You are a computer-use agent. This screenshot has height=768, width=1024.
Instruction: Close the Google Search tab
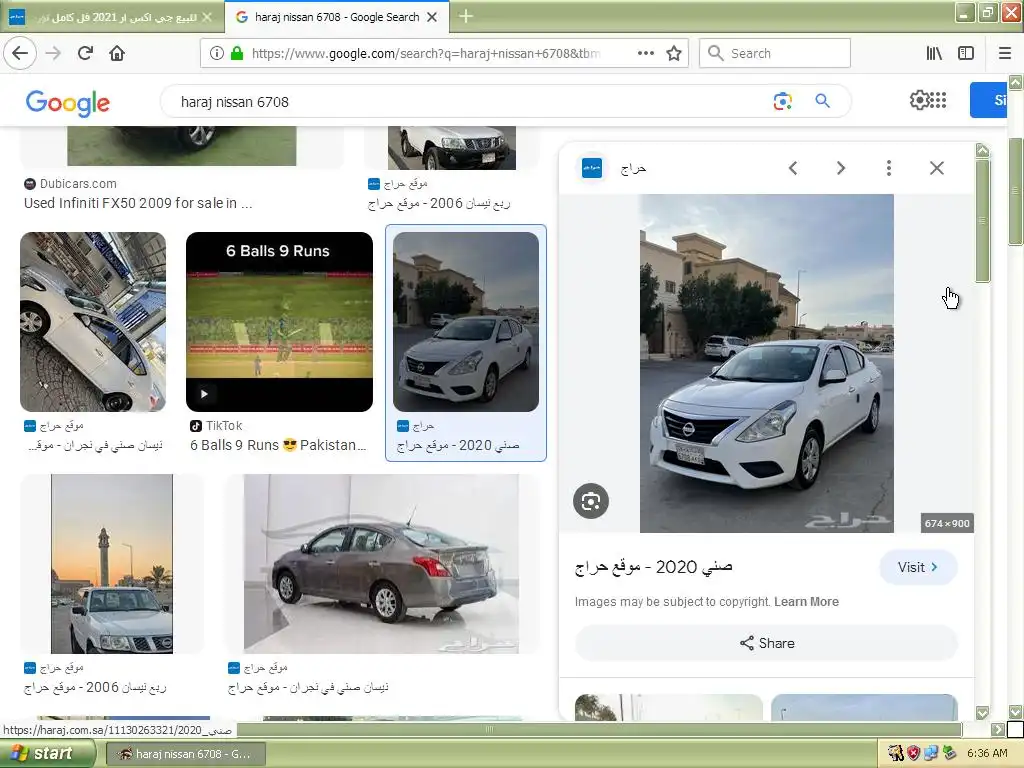(x=432, y=17)
